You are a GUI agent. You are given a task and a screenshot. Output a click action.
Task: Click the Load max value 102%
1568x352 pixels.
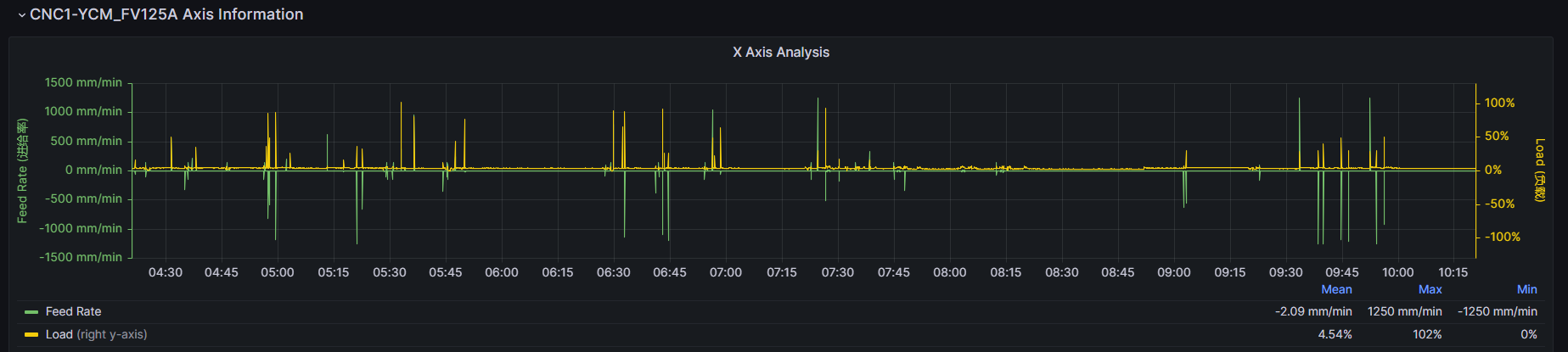(1426, 334)
